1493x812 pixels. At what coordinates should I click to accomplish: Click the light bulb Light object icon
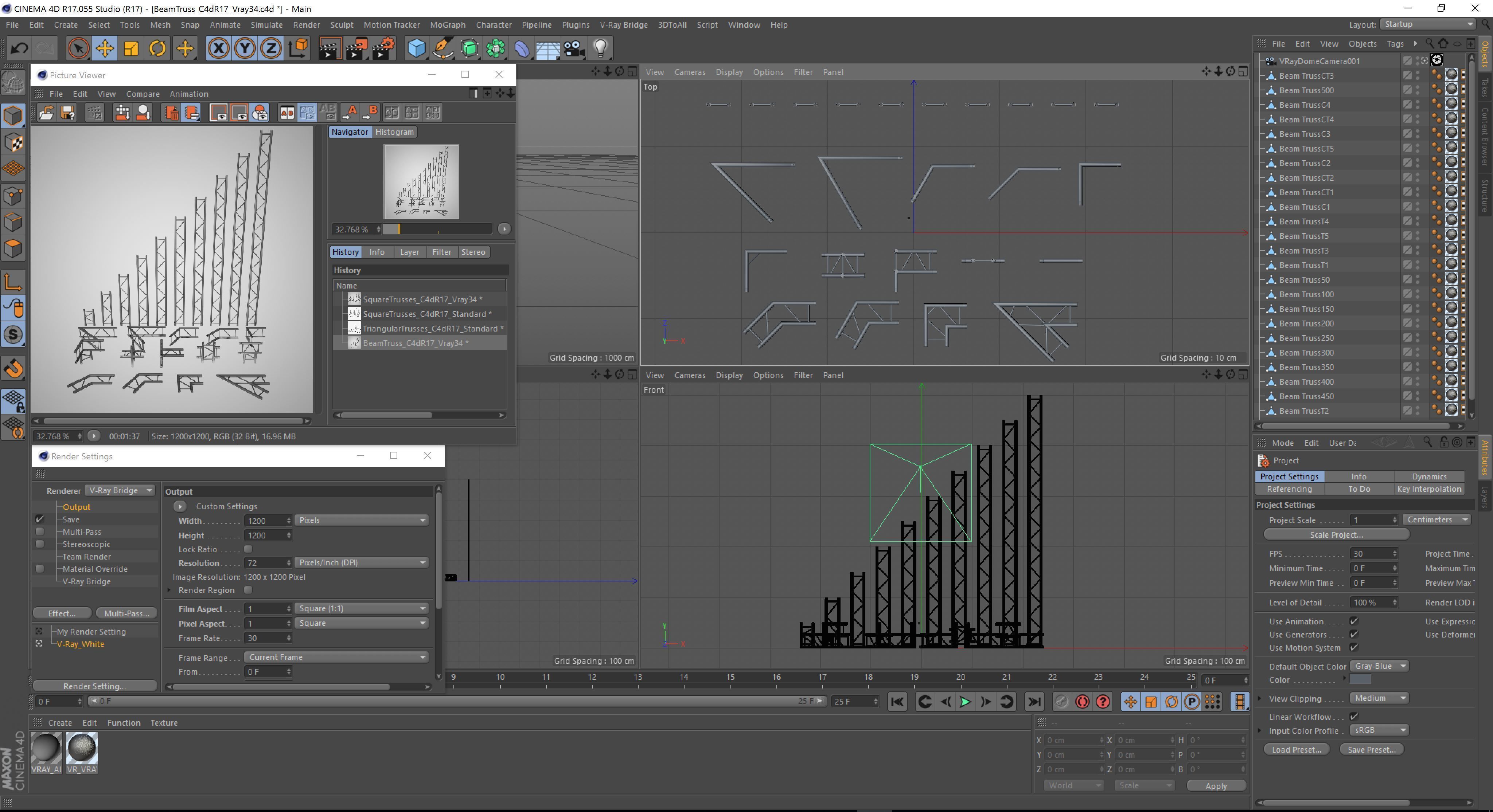tap(600, 49)
